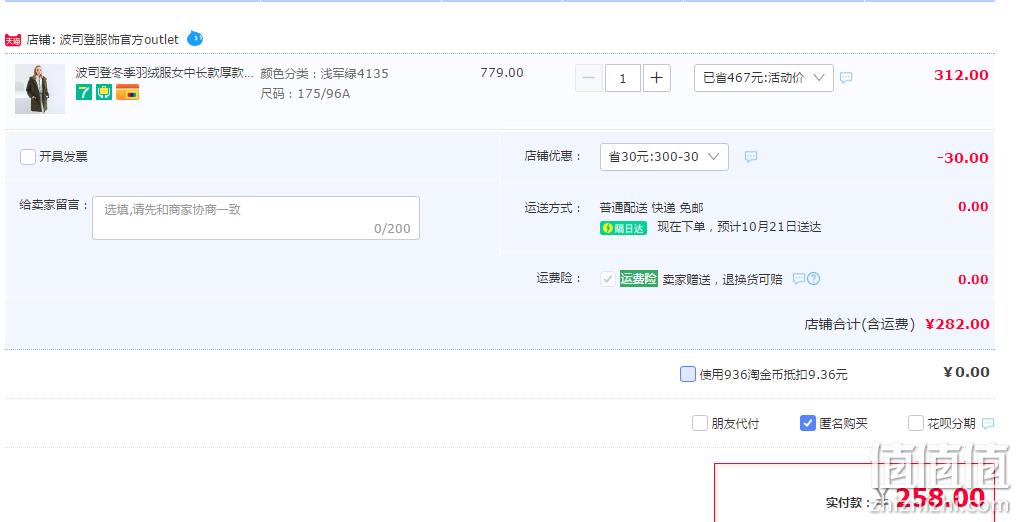Tick the 花呗分期 installment checkbox

pos(916,423)
